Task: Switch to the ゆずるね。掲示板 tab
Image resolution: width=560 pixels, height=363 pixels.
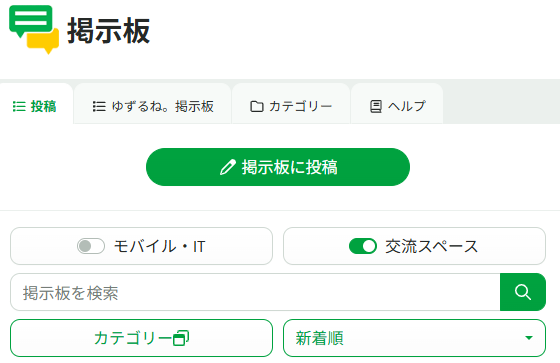Action: [x=153, y=104]
